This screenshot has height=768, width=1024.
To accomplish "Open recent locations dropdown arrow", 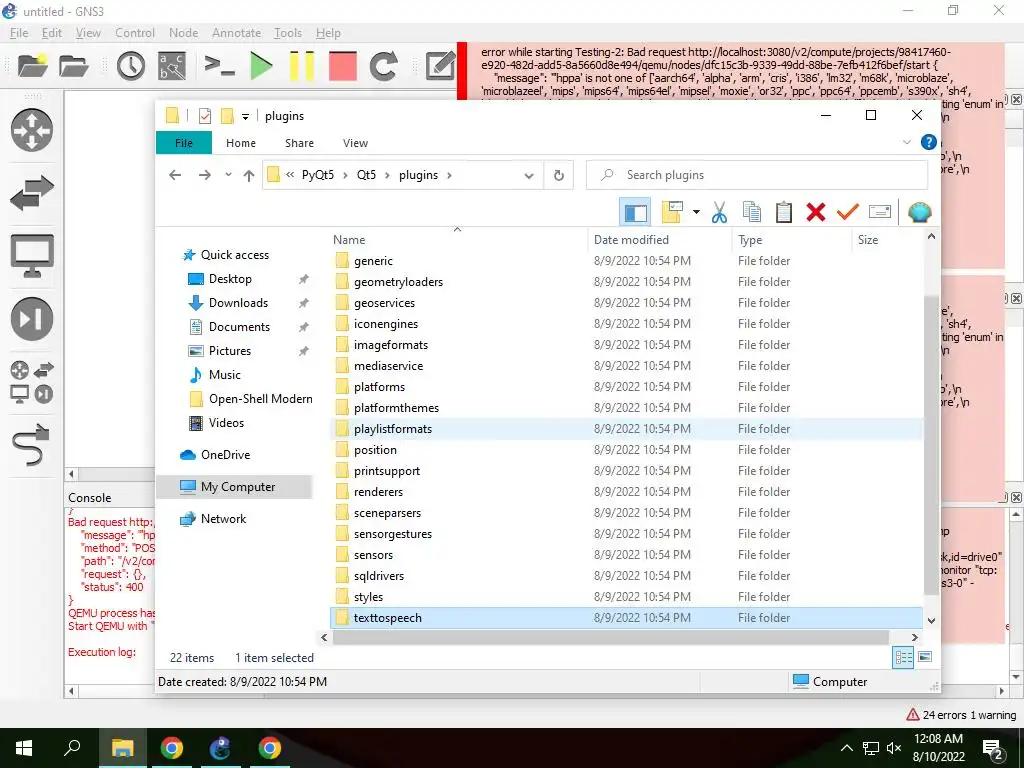I will coord(228,174).
